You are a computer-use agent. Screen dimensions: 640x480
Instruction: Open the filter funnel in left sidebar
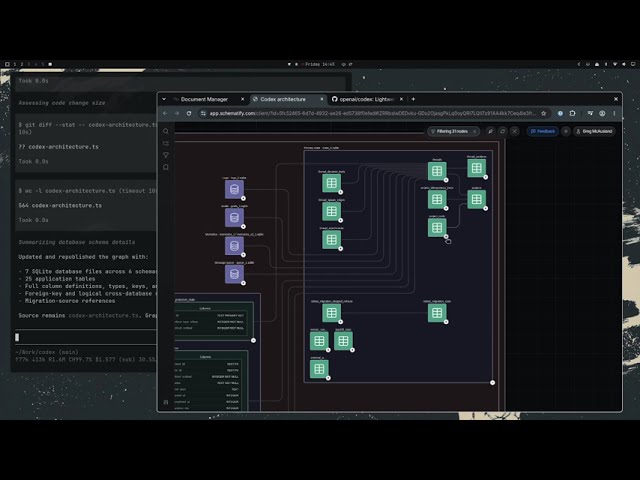(166, 155)
